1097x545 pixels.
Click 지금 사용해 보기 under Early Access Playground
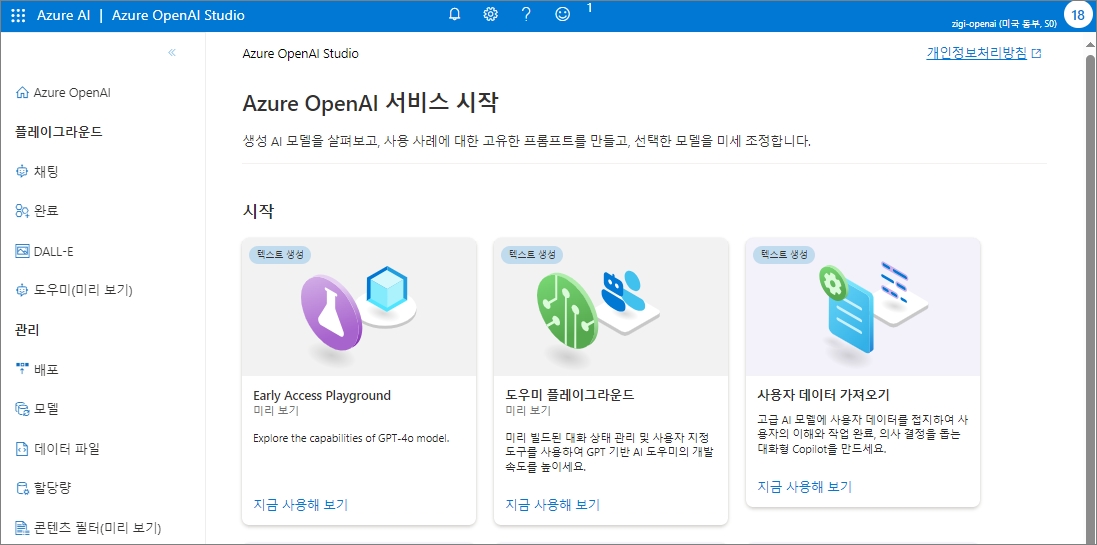click(300, 504)
